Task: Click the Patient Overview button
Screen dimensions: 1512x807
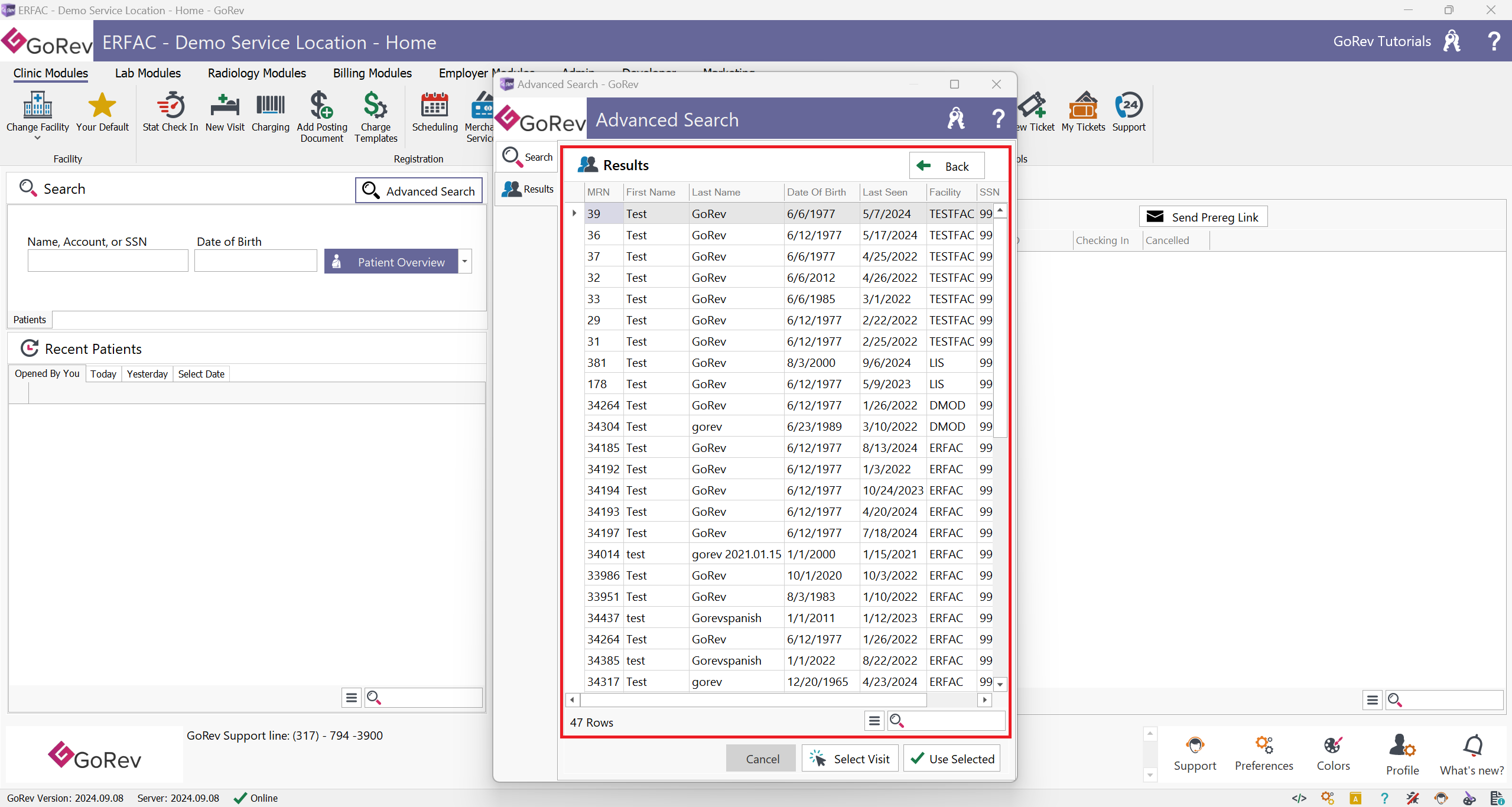Action: pyautogui.click(x=391, y=262)
